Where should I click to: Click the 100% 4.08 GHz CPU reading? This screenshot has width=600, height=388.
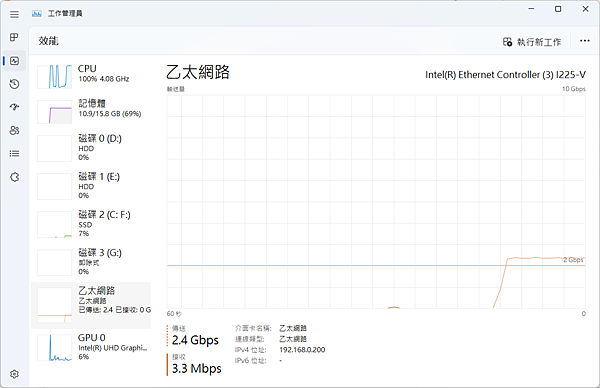point(104,79)
